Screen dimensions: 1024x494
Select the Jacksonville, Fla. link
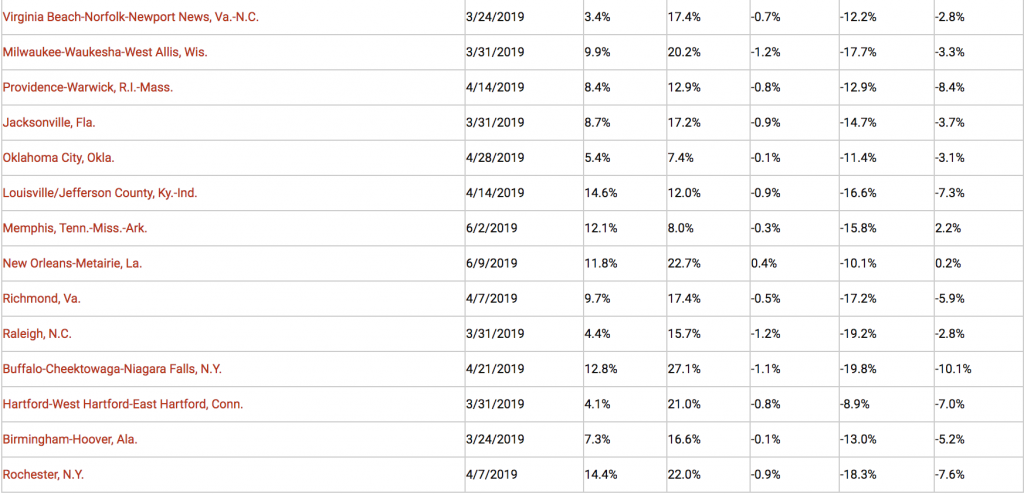tap(49, 122)
